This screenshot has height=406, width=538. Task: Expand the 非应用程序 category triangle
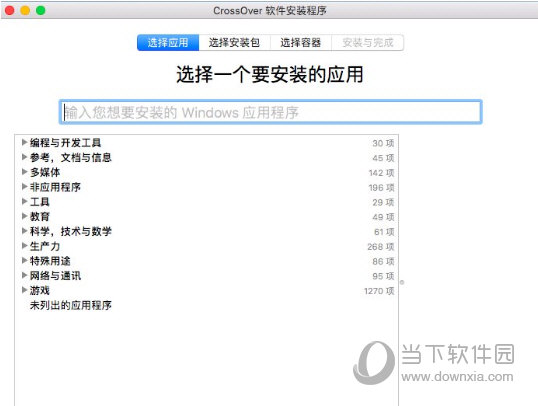[24, 186]
